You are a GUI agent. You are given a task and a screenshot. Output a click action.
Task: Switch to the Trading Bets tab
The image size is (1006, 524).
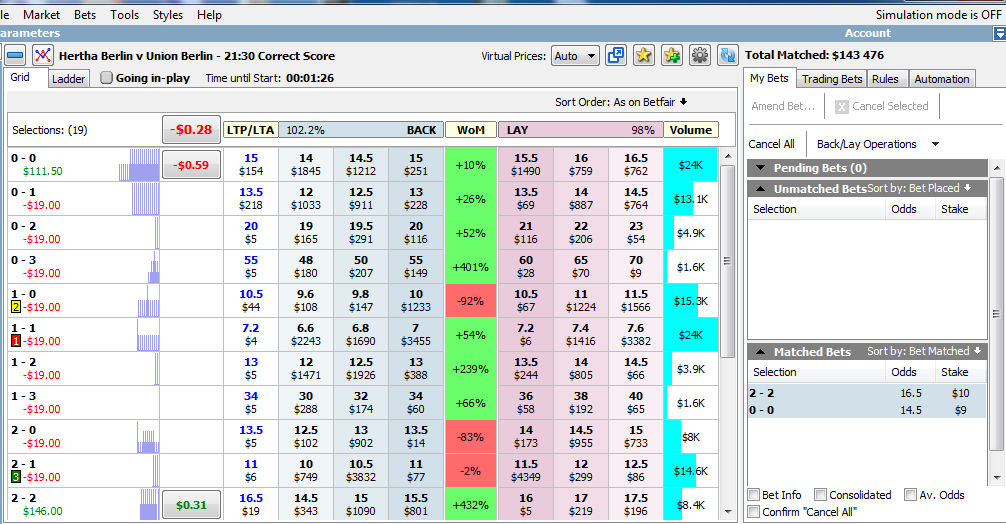(831, 79)
